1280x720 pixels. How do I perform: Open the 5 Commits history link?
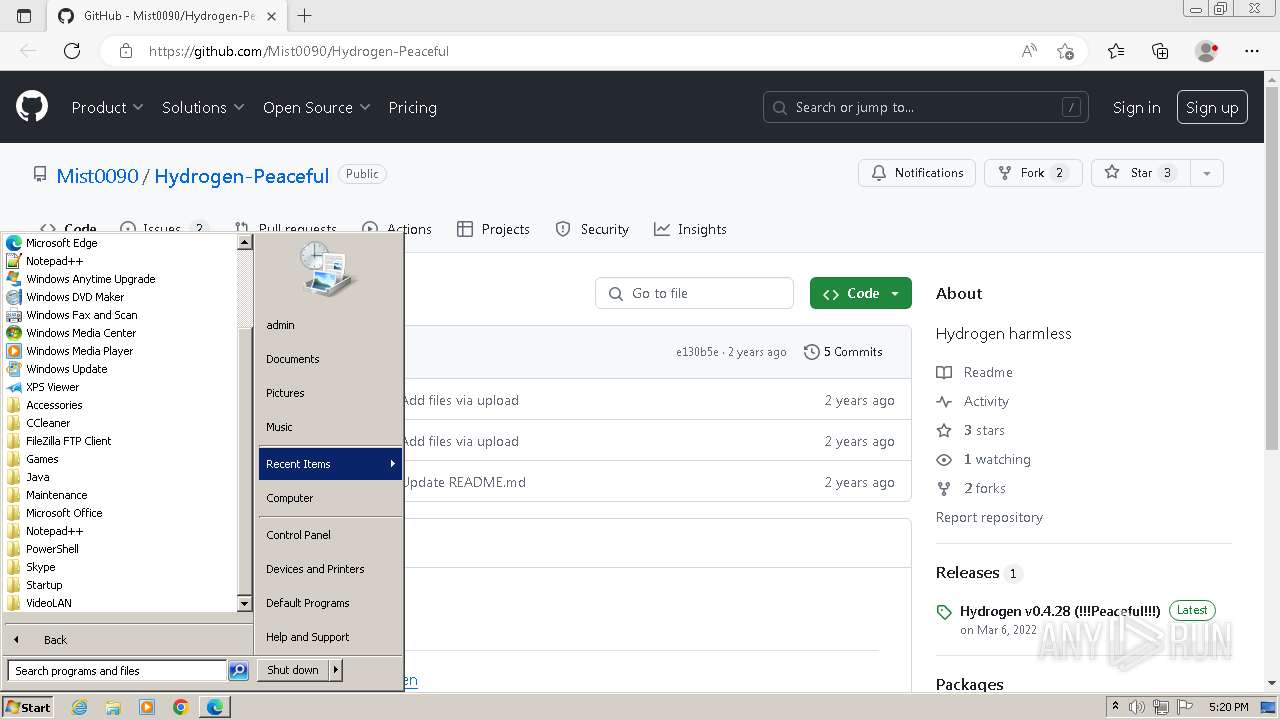(843, 352)
